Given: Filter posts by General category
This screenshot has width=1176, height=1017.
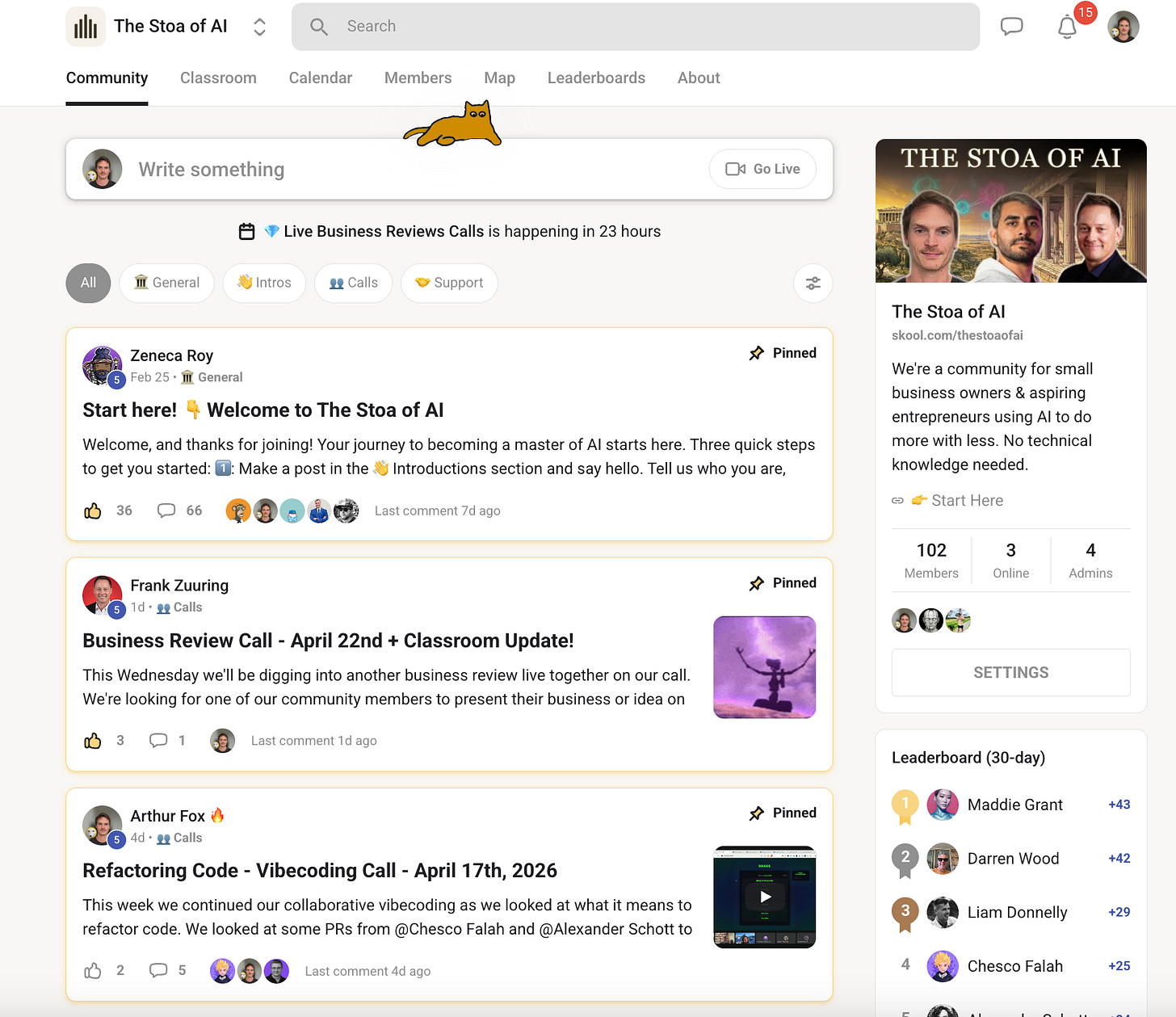Looking at the screenshot, I should tap(166, 283).
